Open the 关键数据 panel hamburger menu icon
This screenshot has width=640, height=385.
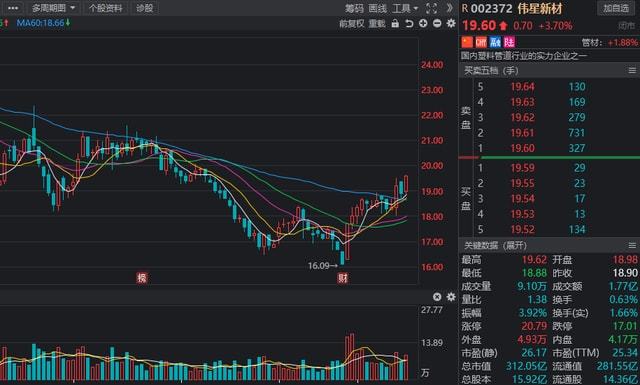(x=632, y=245)
